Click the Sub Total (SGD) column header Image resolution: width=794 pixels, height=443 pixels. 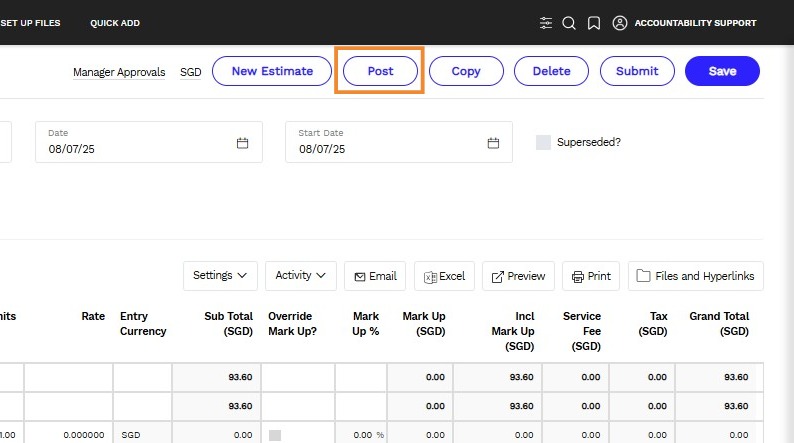tap(228, 324)
